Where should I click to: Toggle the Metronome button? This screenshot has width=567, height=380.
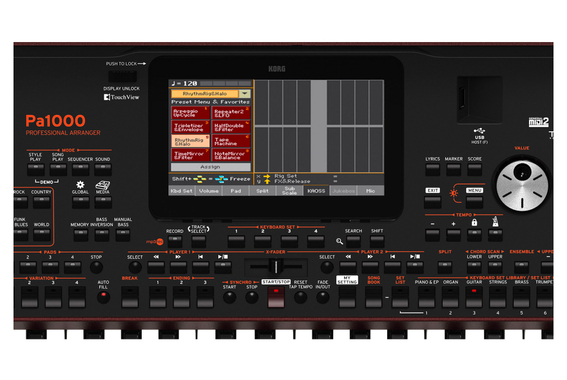click(495, 235)
